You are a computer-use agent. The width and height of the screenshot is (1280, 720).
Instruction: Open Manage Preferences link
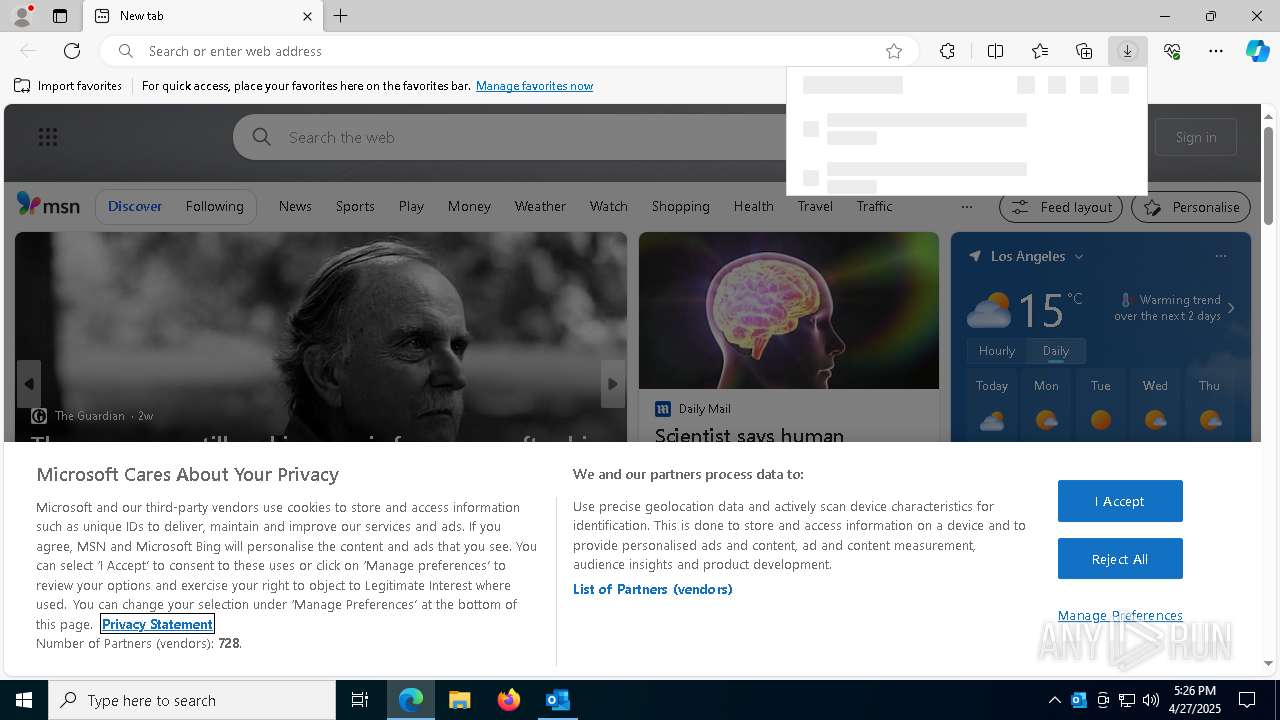[1120, 615]
